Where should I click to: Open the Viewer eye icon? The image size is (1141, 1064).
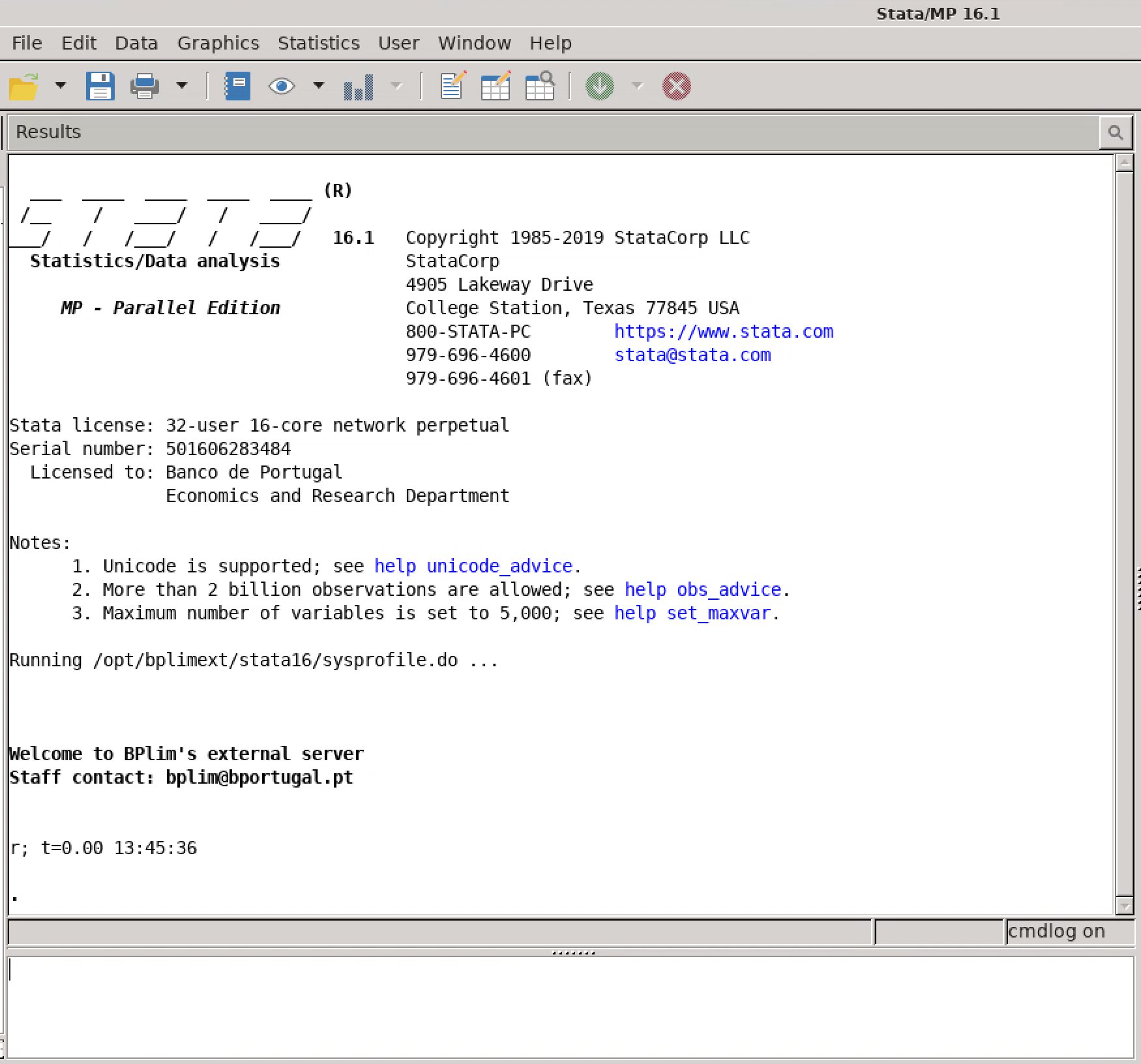coord(282,86)
